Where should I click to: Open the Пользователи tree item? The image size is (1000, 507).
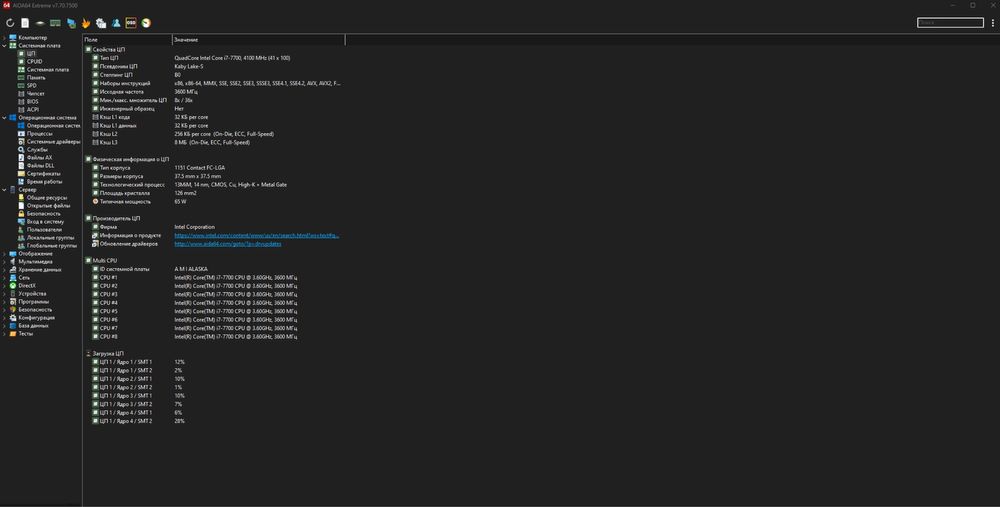[44, 230]
